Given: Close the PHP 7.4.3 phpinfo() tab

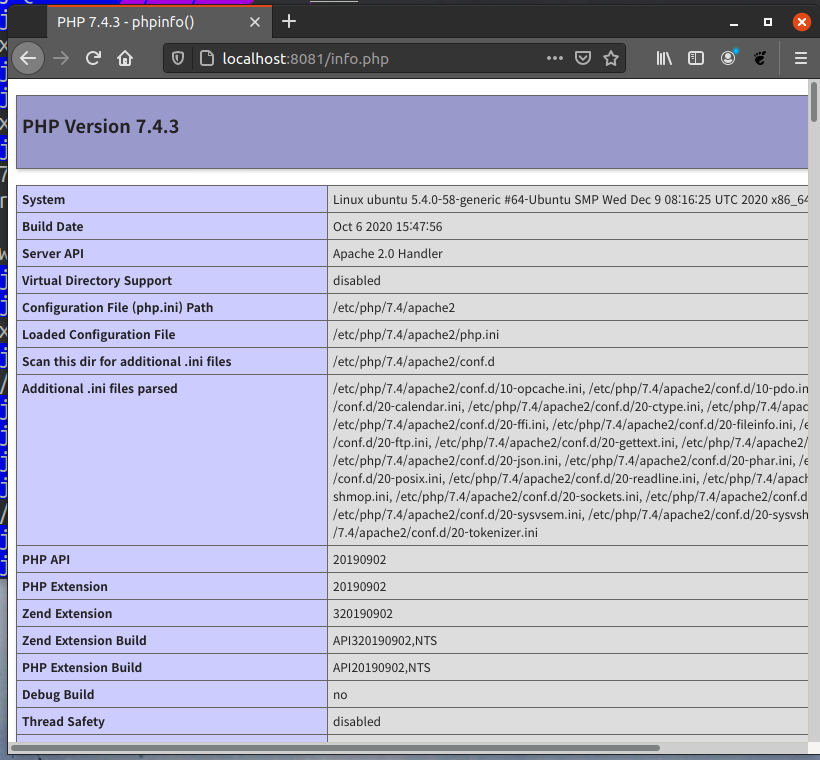Looking at the screenshot, I should pyautogui.click(x=255, y=22).
